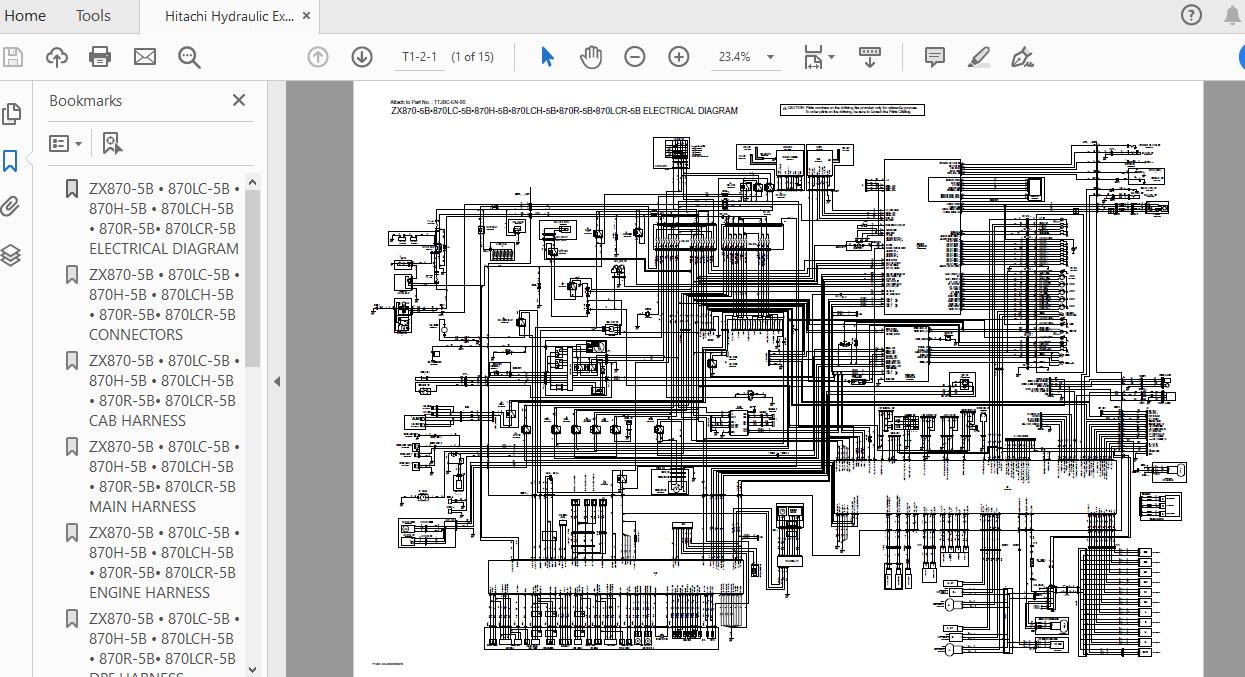This screenshot has height=677, width=1245.
Task: Toggle the Layers panel icon
Action: pos(11,255)
